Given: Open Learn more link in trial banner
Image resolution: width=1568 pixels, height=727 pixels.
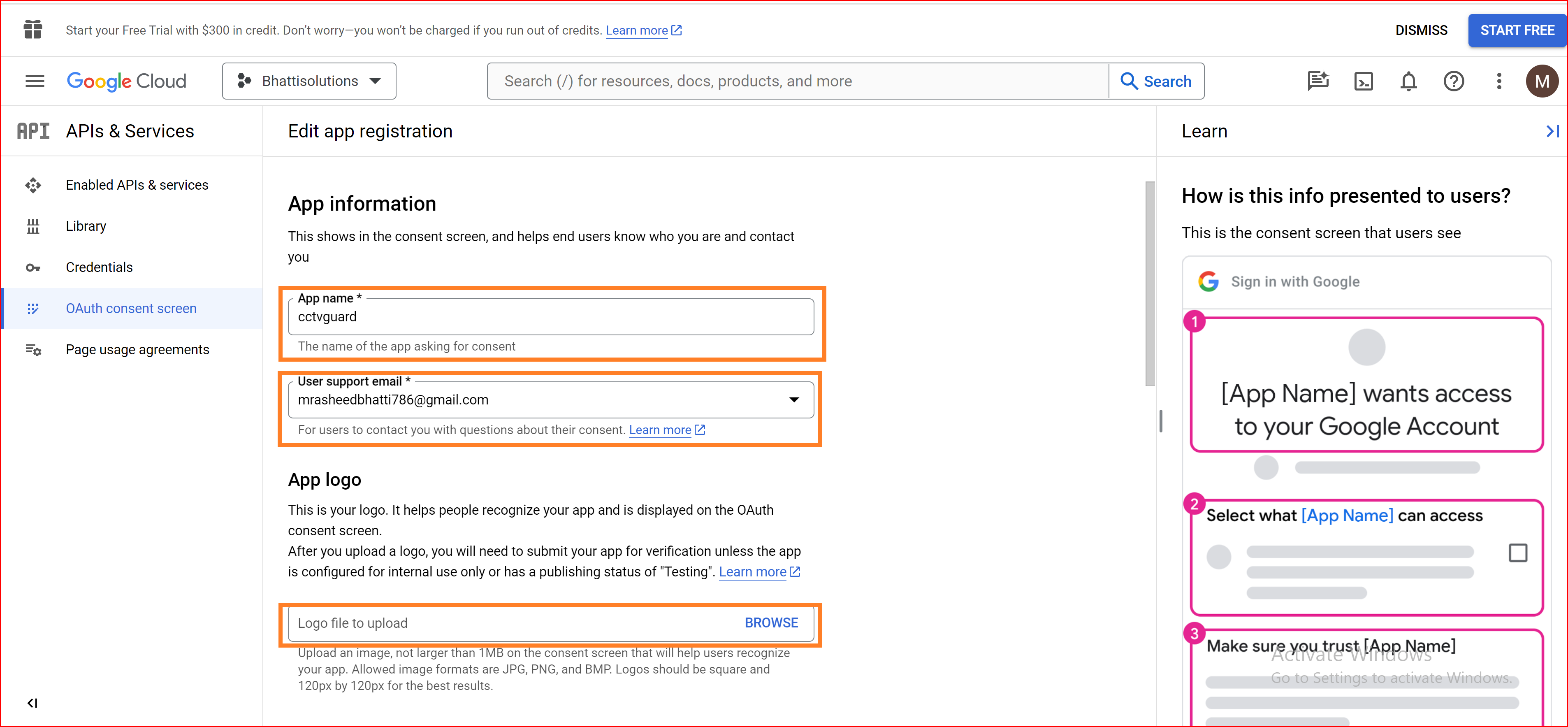Looking at the screenshot, I should [643, 30].
